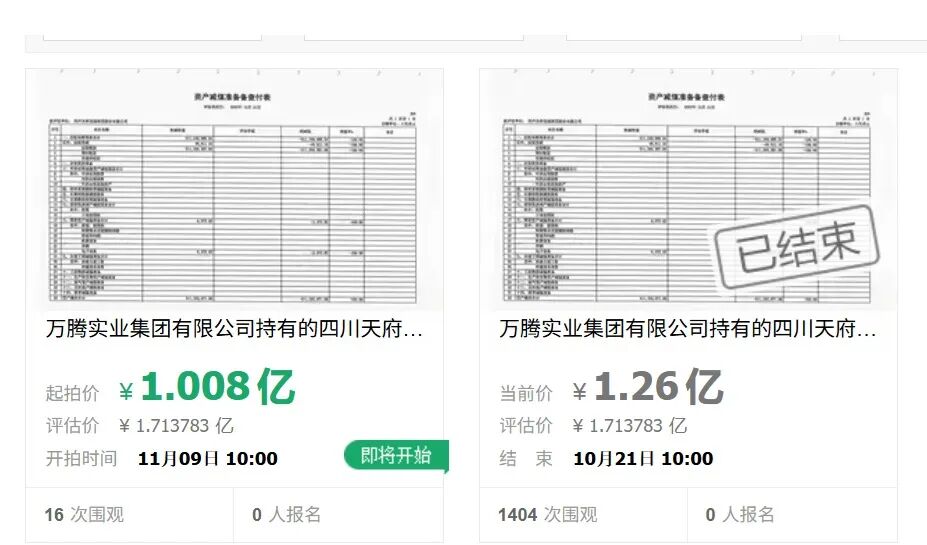Click the 开拍时间 label
927x545 pixels.
click(x=81, y=459)
